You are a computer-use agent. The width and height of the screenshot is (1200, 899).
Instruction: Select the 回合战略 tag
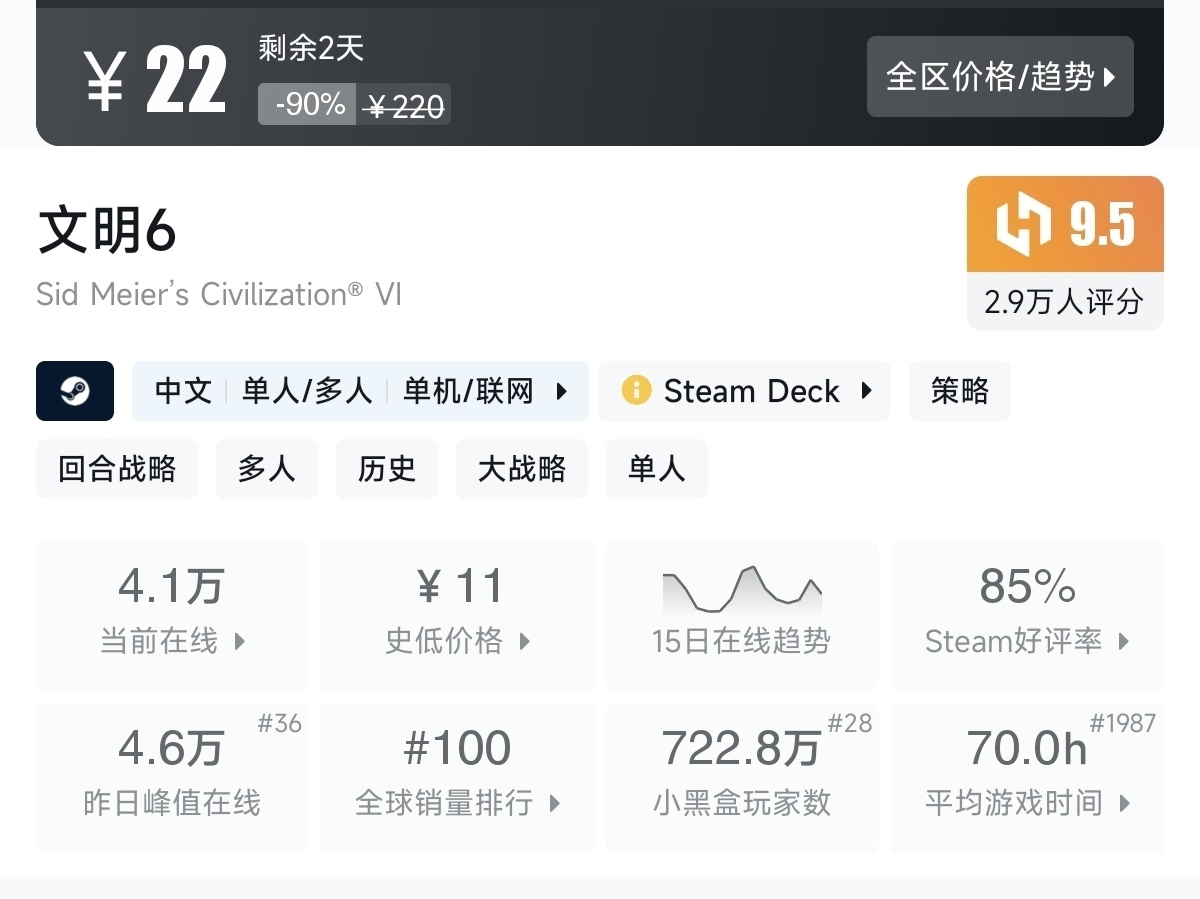(117, 469)
